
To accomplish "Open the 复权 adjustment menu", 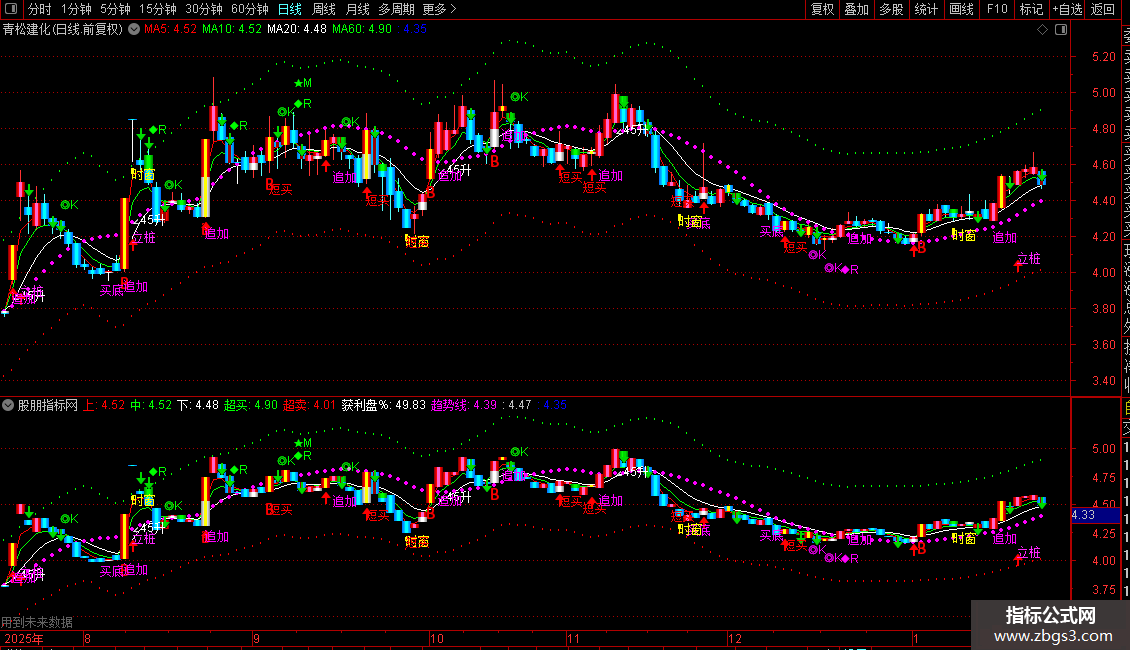I will [822, 9].
